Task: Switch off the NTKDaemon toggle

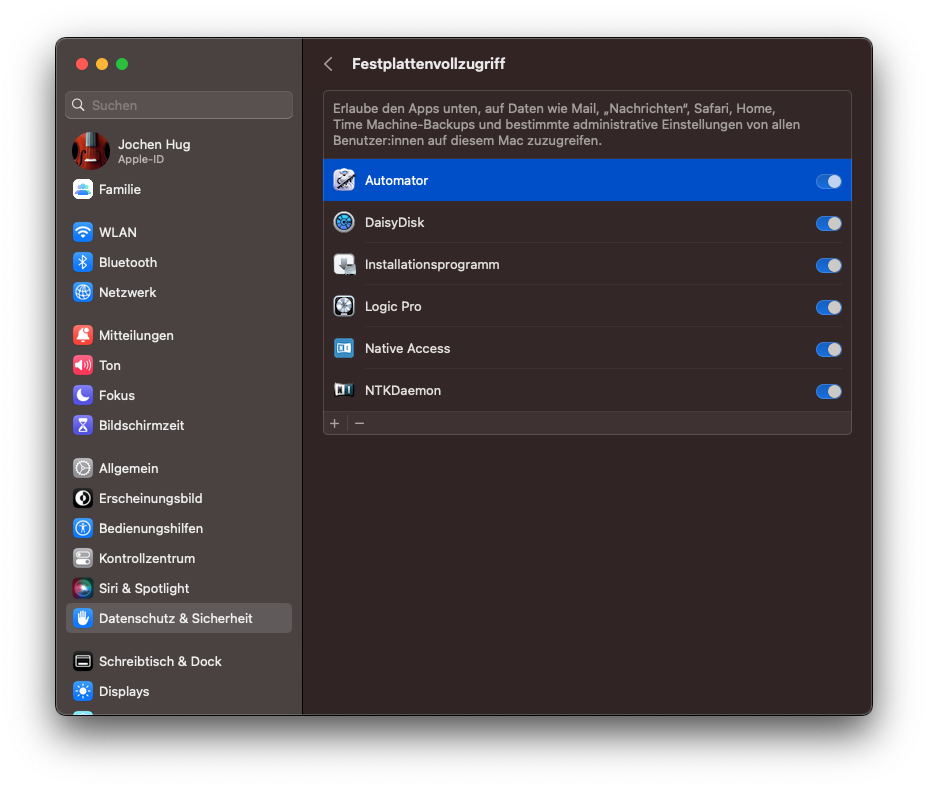Action: click(828, 391)
